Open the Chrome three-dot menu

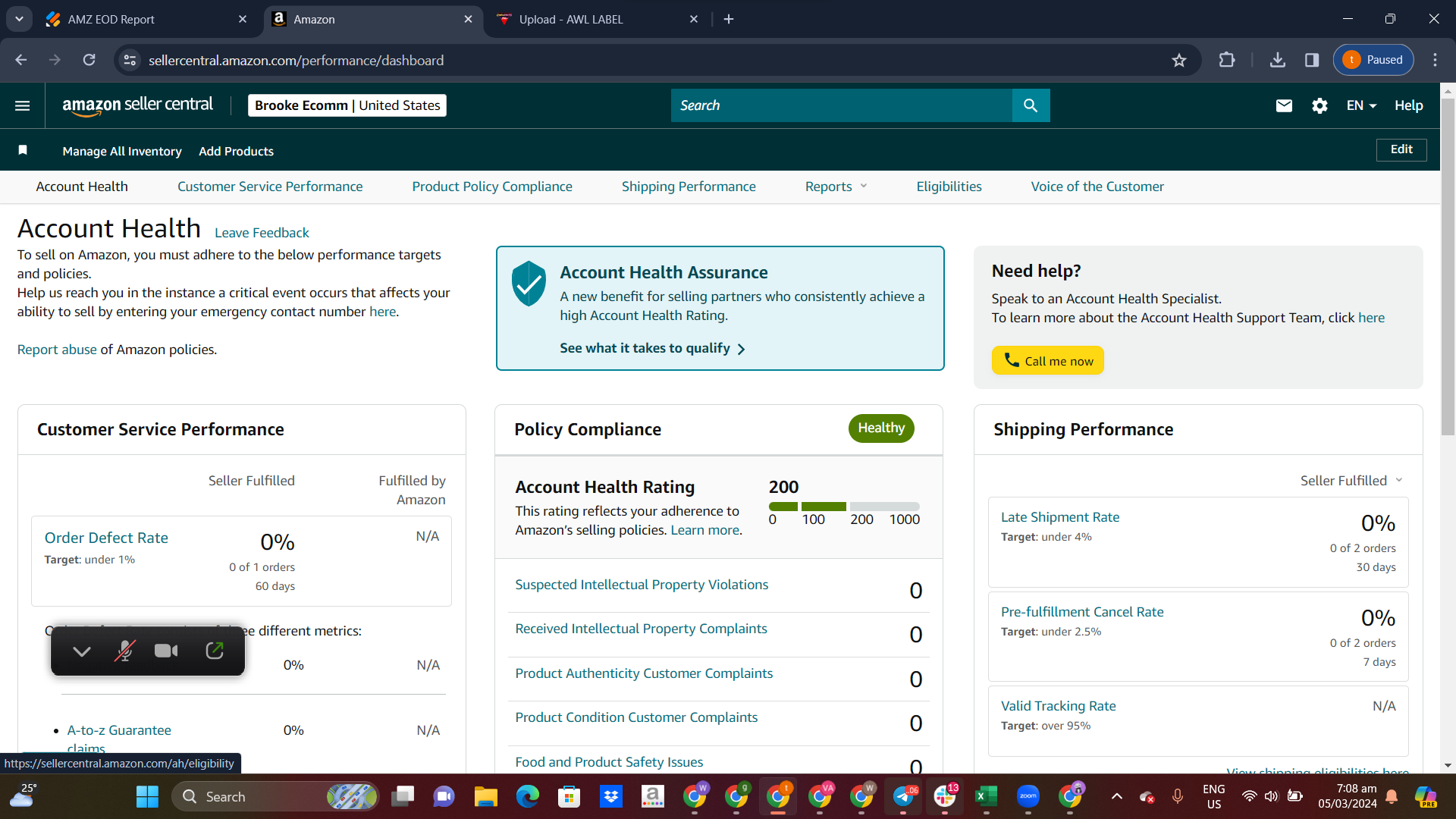(1435, 60)
